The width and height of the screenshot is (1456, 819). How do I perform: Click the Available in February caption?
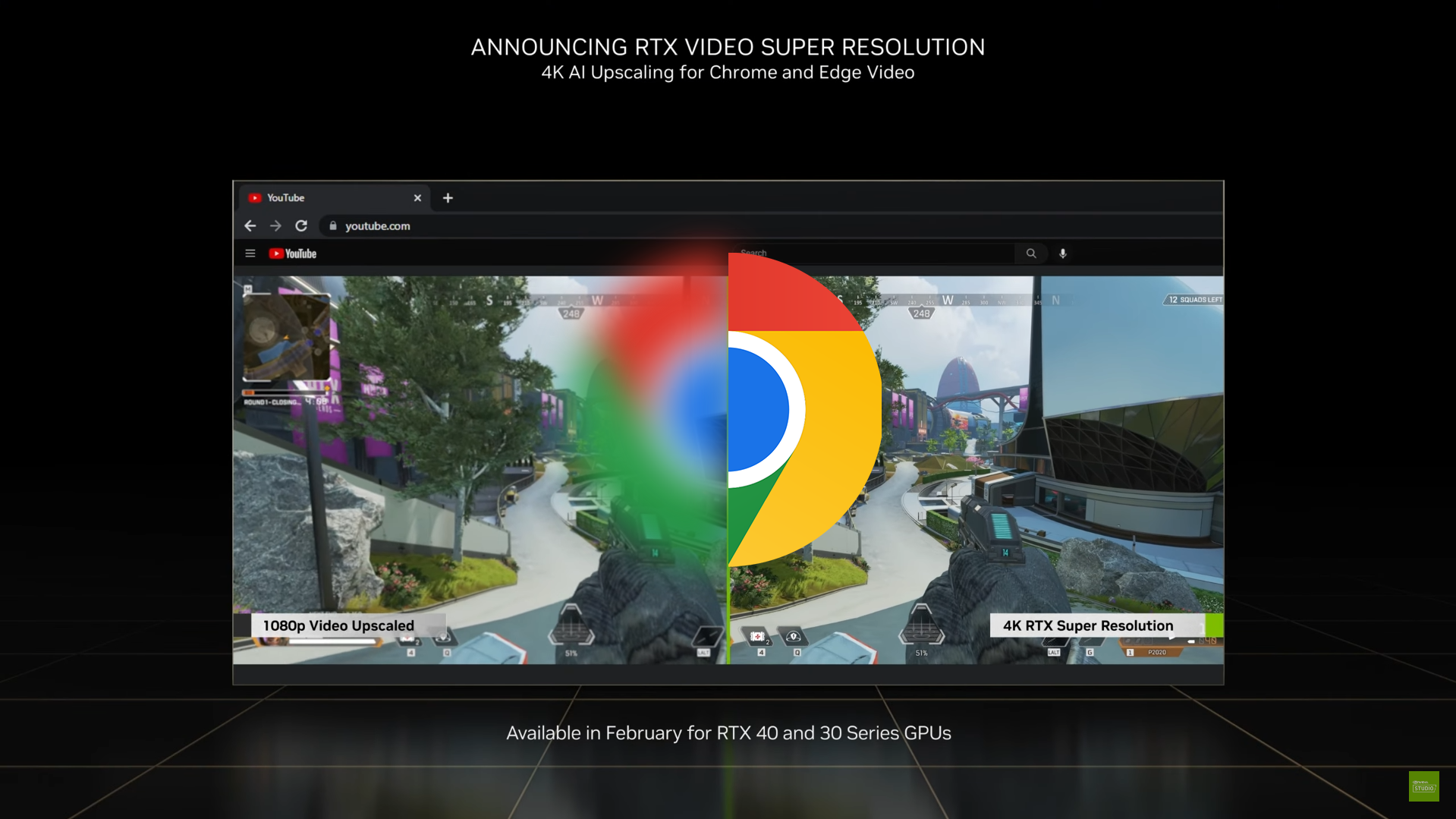tap(728, 733)
